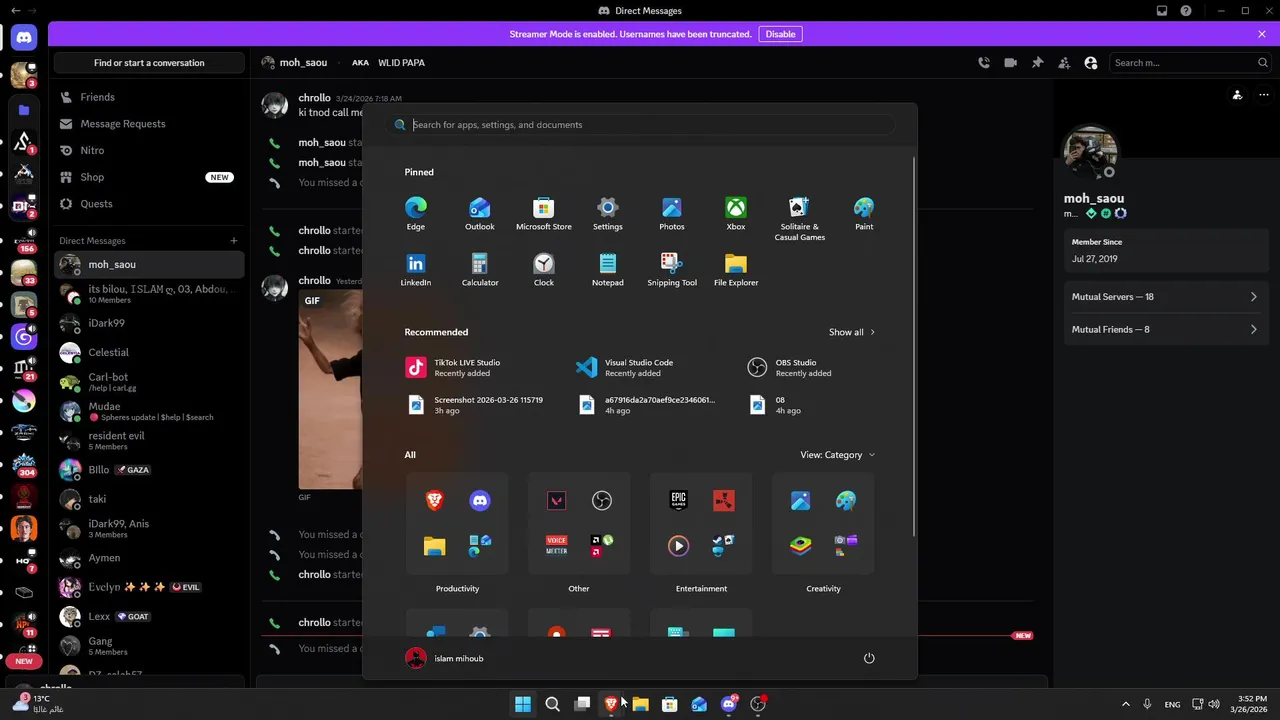The image size is (1280, 720).
Task: Open the Xbox app
Action: tap(735, 214)
